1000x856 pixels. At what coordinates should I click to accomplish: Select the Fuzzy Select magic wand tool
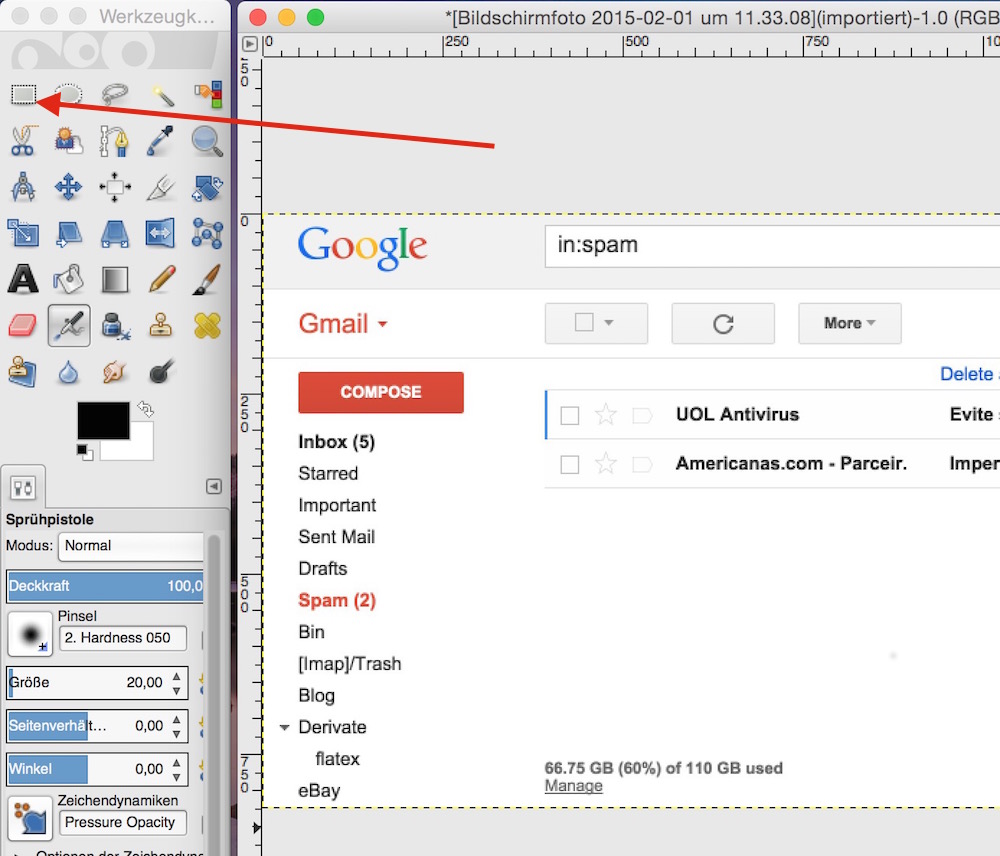tap(161, 95)
